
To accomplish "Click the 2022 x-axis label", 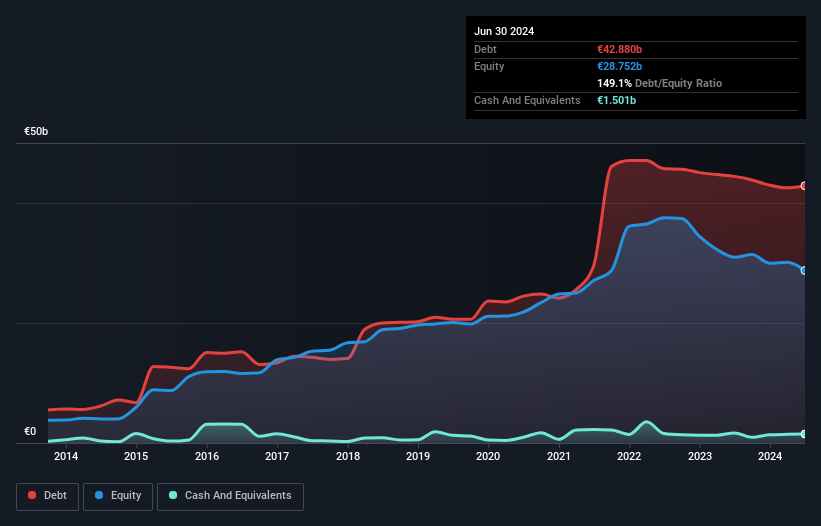I will point(629,456).
